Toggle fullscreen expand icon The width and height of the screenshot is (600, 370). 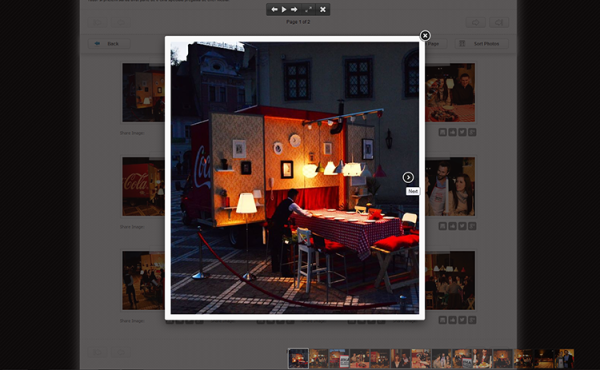coord(308,10)
